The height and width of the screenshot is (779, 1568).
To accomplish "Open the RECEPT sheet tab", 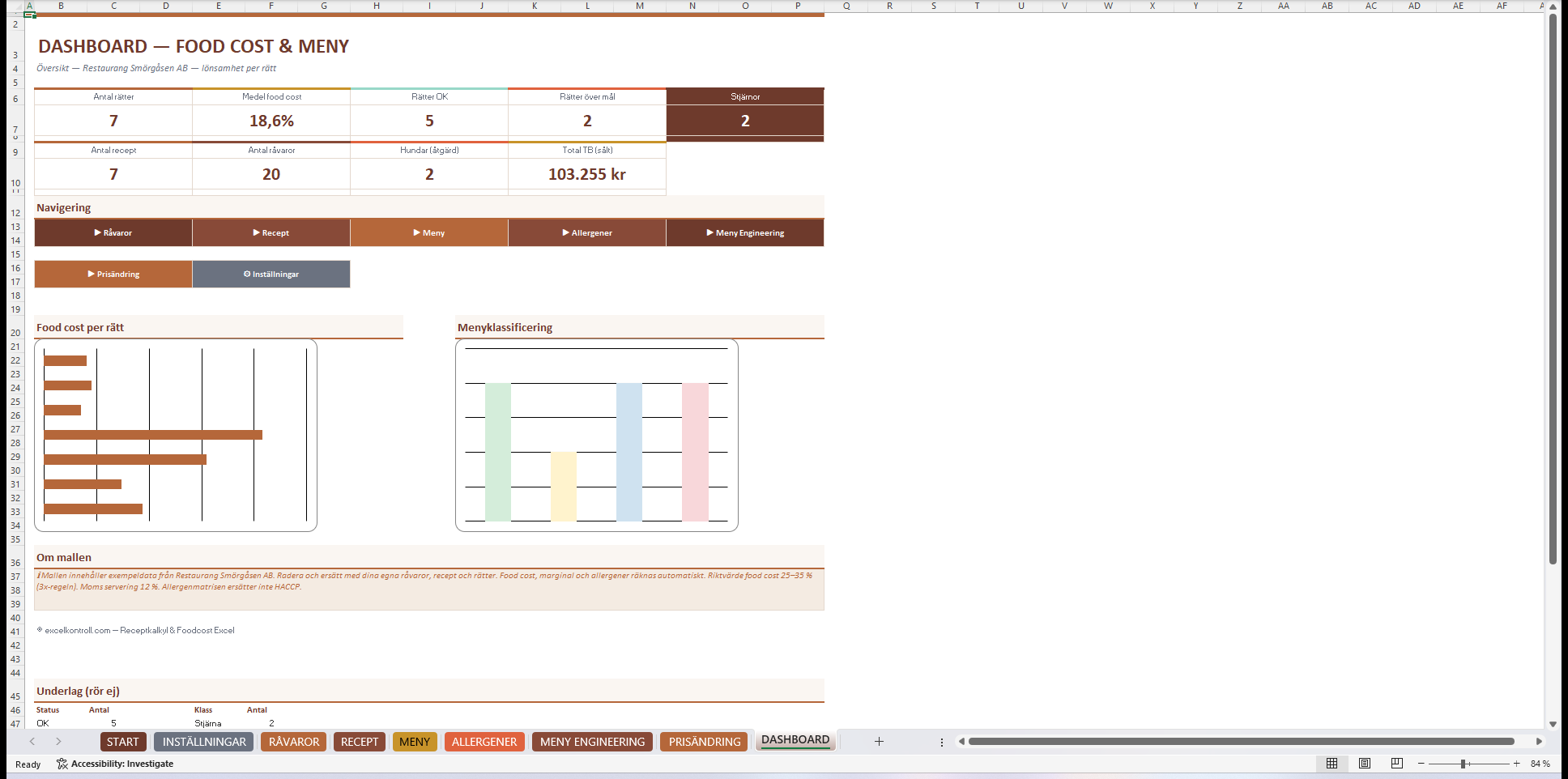I will coord(360,742).
